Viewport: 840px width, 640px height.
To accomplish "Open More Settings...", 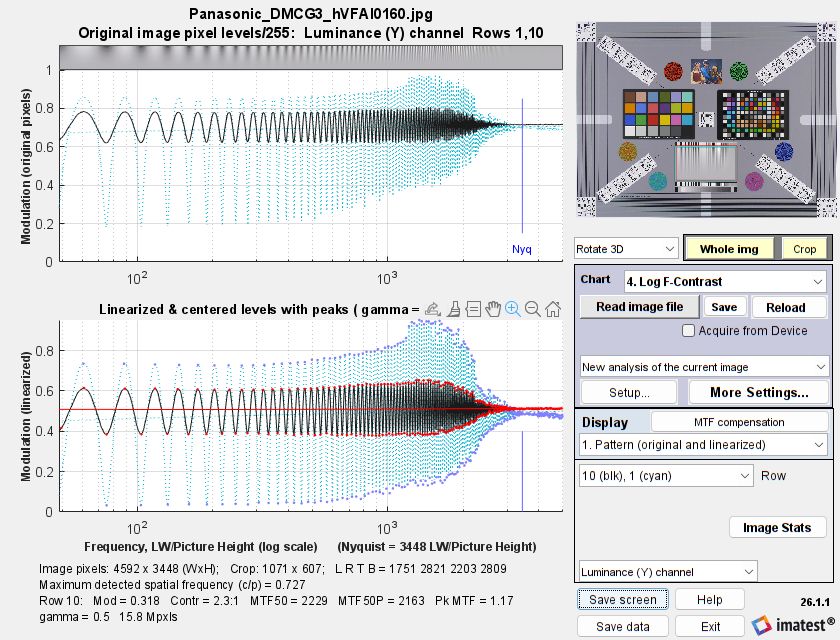I will tap(759, 393).
